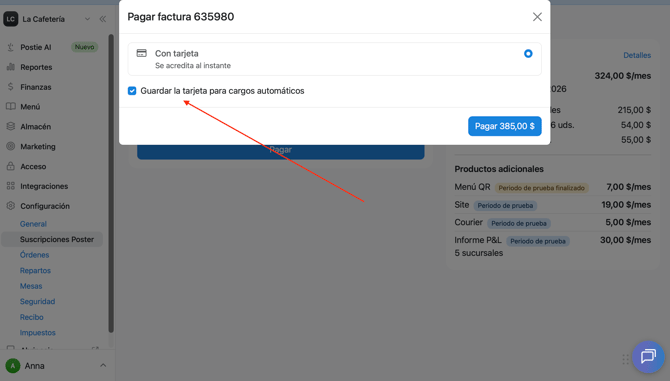The width and height of the screenshot is (670, 381).
Task: Click the Menú QR product row
Action: (552, 187)
